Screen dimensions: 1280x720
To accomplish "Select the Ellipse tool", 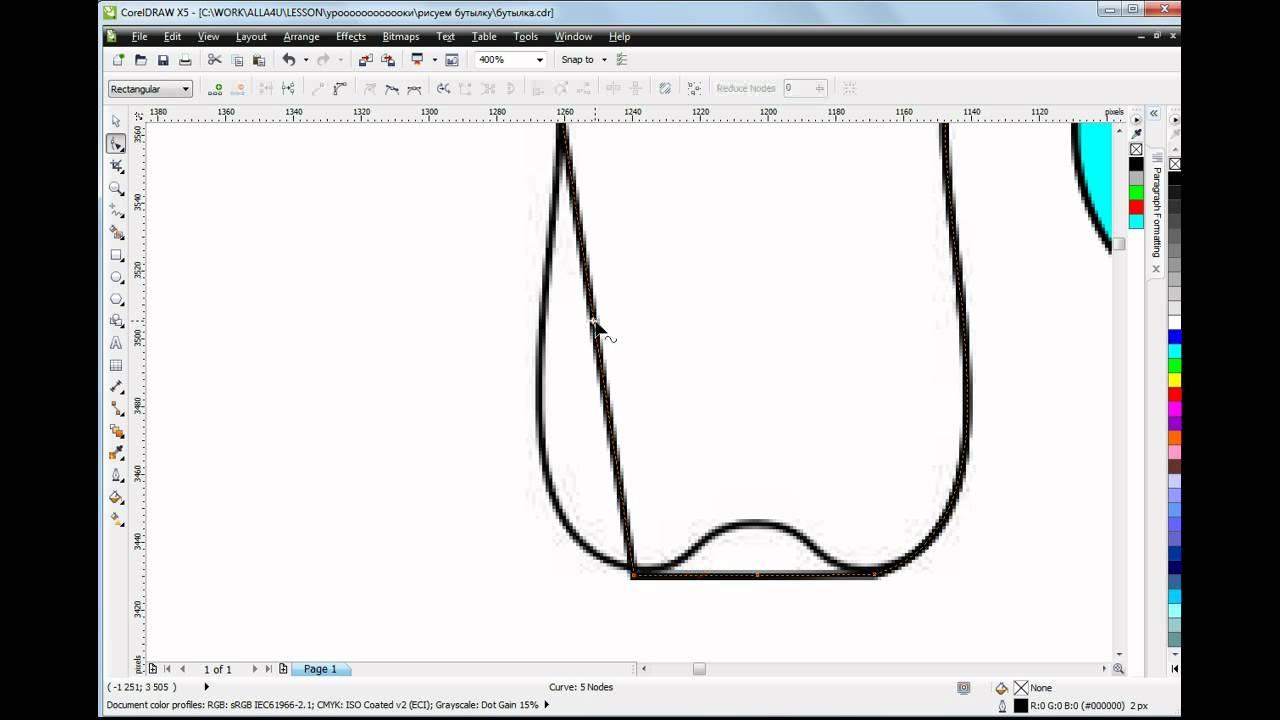I will pos(116,277).
